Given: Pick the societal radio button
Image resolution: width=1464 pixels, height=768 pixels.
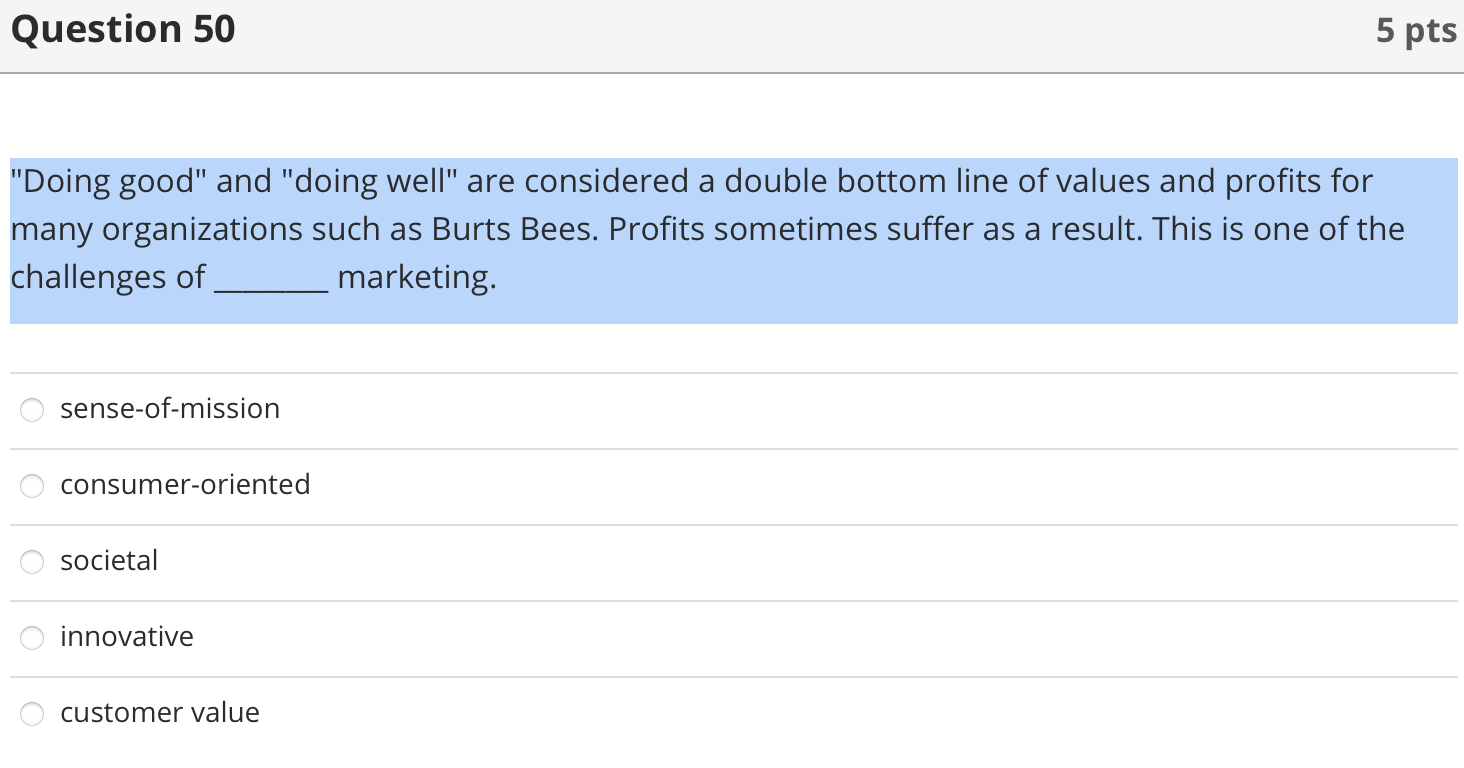Looking at the screenshot, I should tap(33, 562).
